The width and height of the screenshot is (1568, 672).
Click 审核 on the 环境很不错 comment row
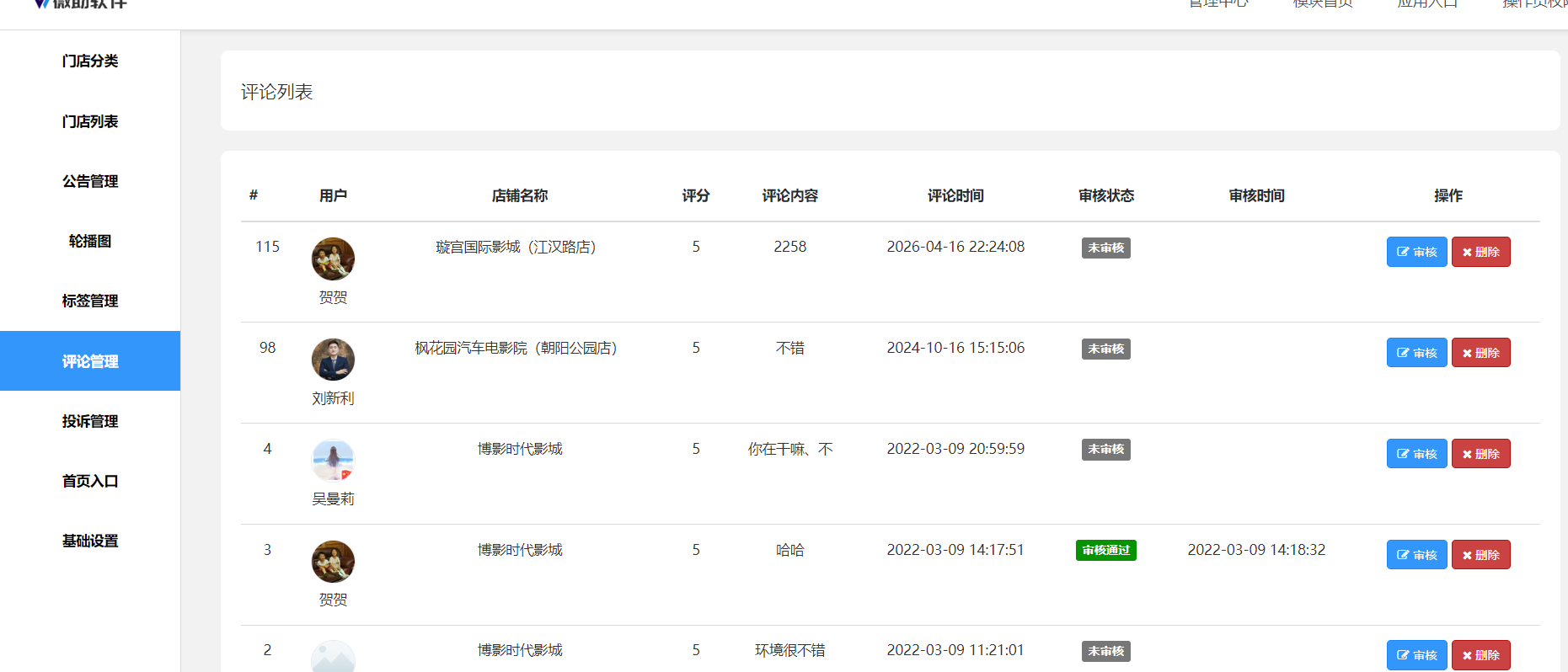pos(1417,655)
